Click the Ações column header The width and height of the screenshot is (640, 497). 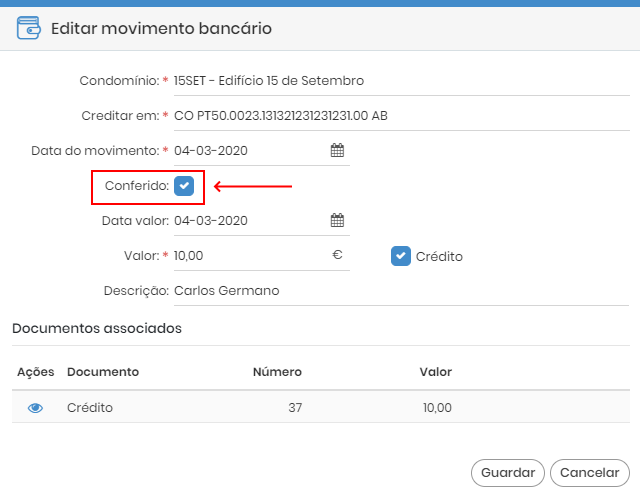coord(36,372)
